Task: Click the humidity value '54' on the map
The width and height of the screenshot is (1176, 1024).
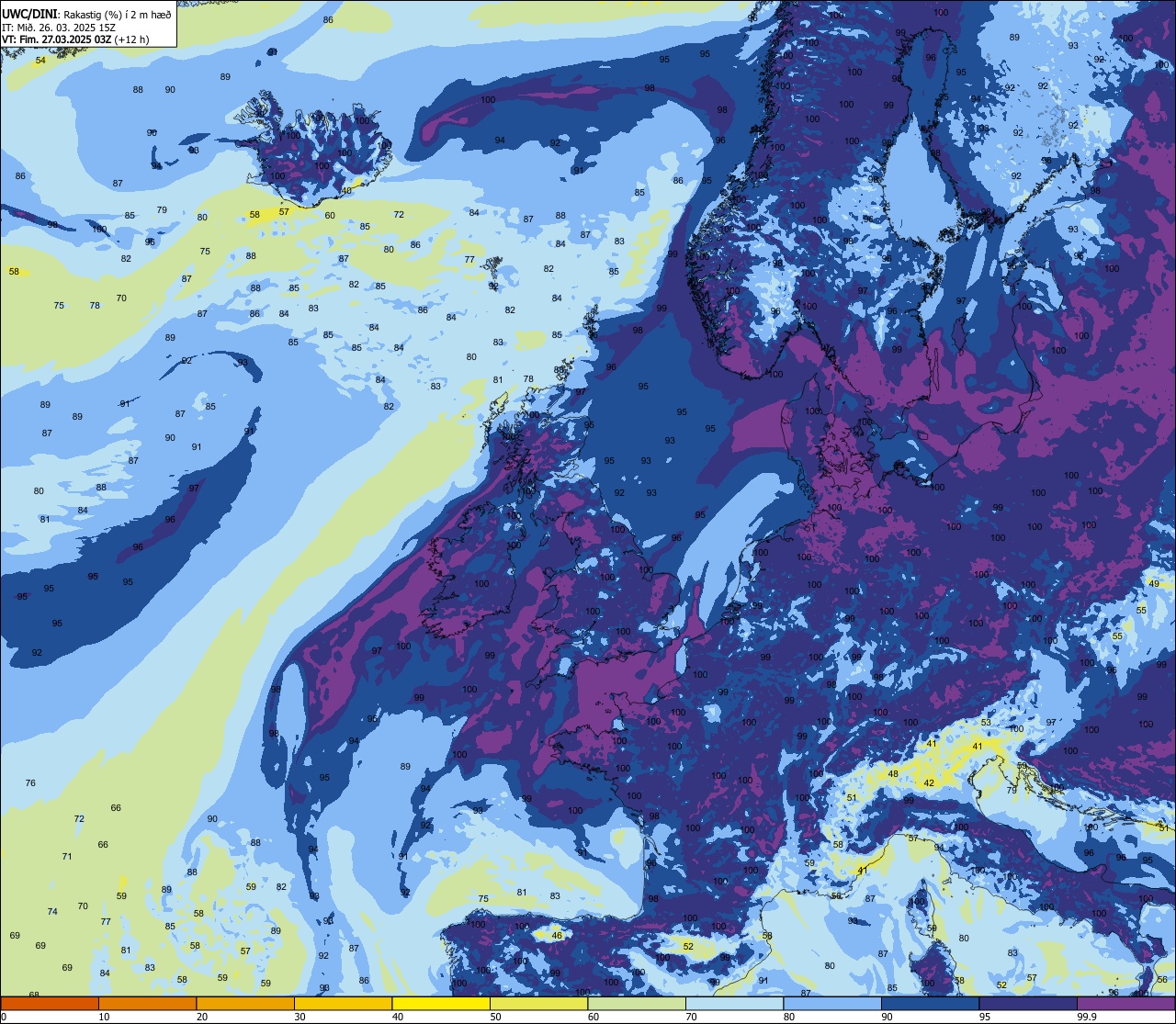Action: click(40, 61)
